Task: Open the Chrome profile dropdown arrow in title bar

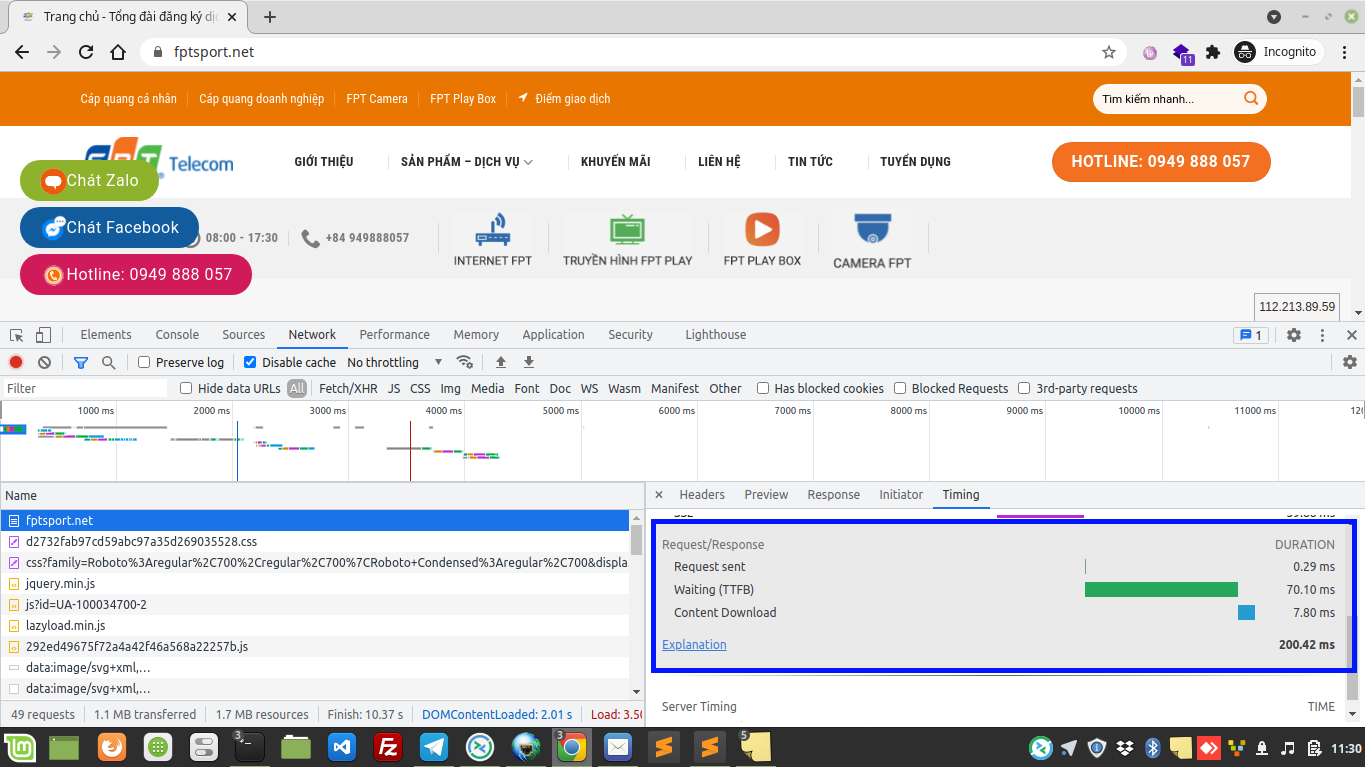Action: (1274, 17)
